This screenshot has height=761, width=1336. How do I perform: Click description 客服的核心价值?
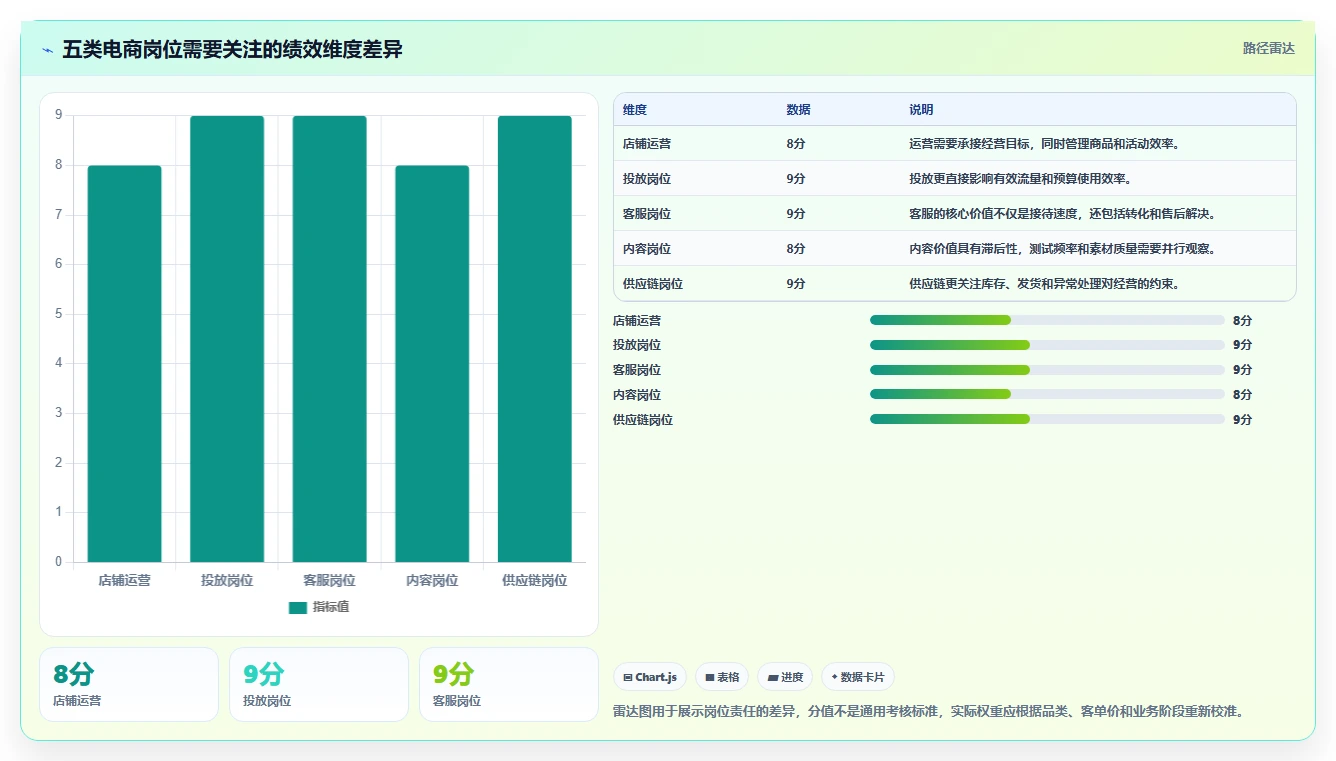pyautogui.click(x=1062, y=214)
